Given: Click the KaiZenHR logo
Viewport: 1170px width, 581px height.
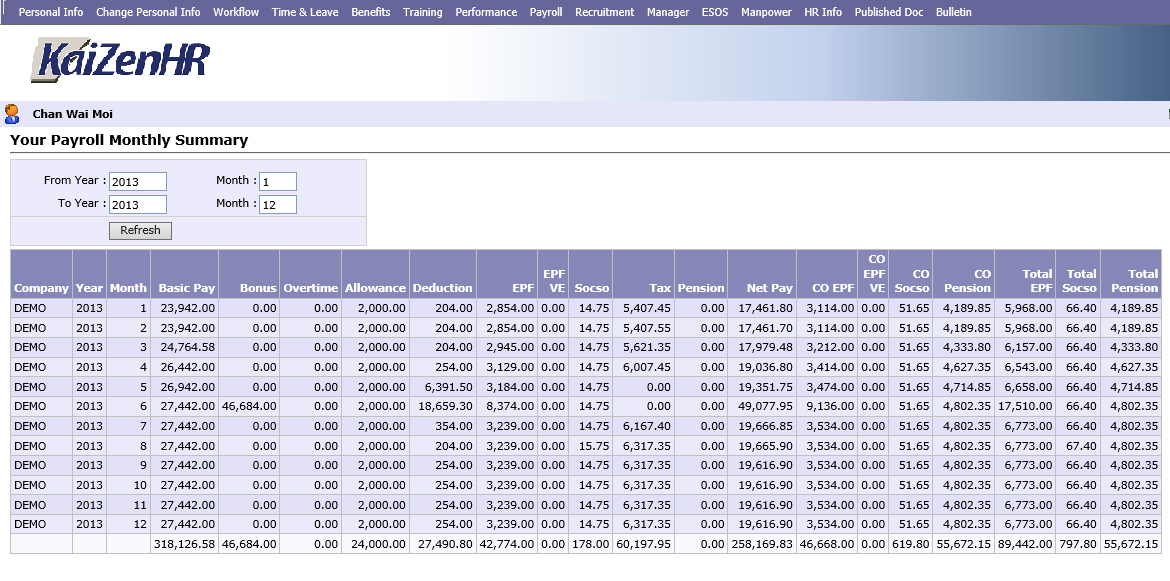Looking at the screenshot, I should click(122, 58).
